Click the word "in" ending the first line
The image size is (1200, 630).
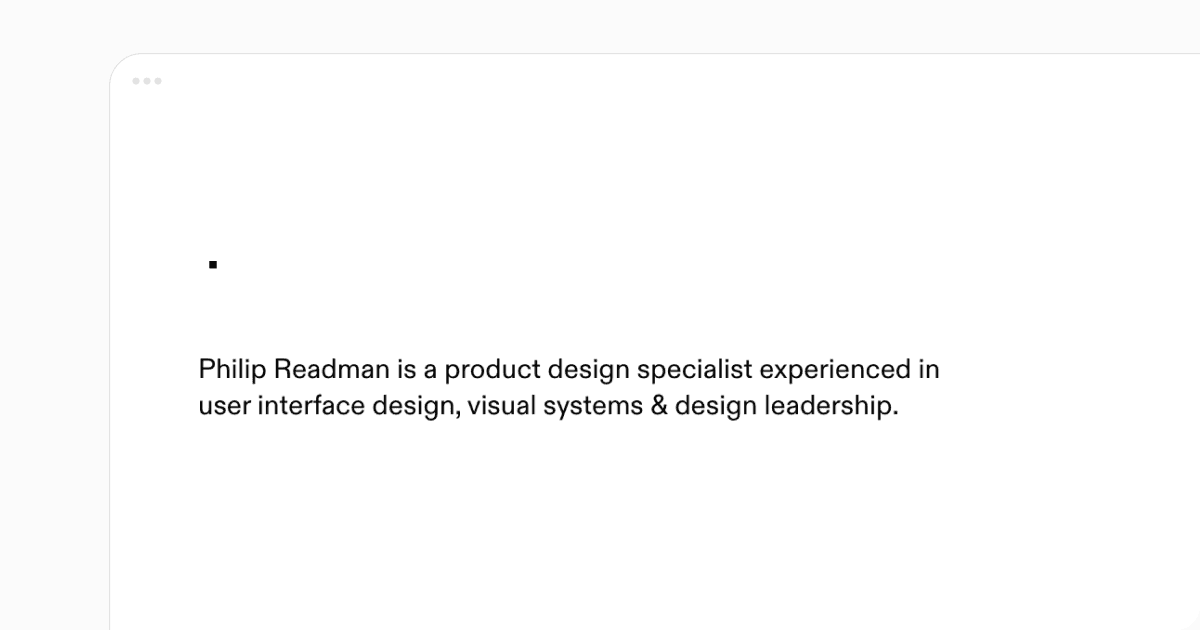[x=929, y=369]
